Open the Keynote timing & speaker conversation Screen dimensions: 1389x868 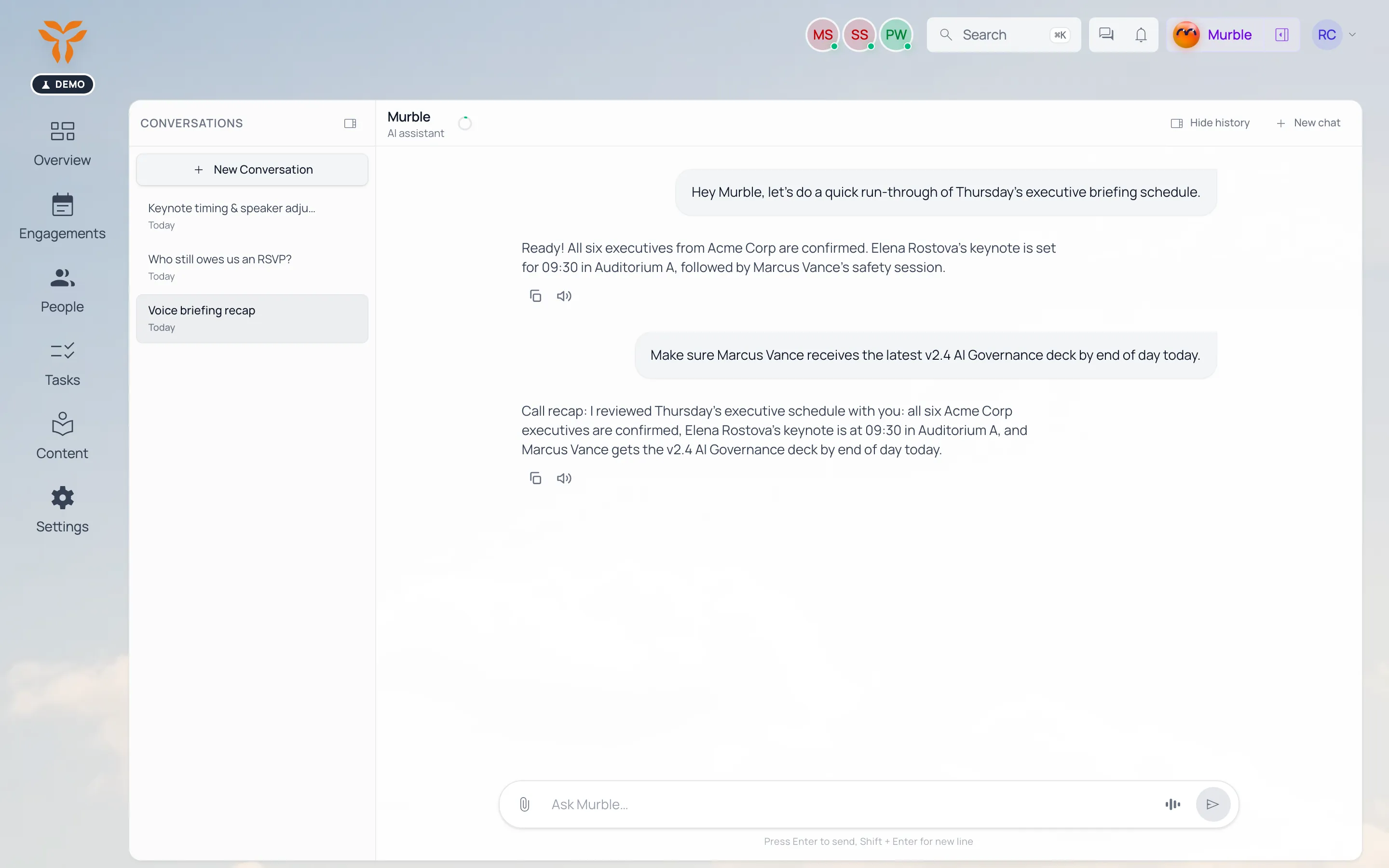point(252,216)
